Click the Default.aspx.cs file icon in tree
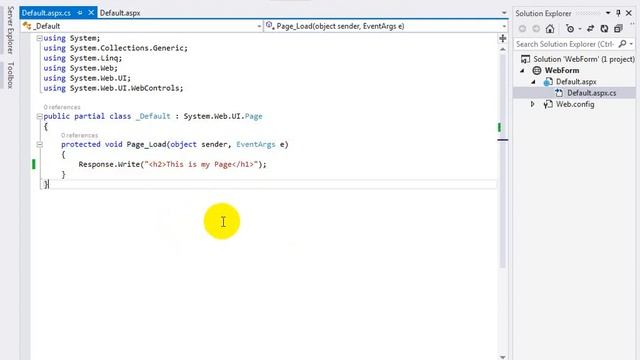This screenshot has width=640, height=360. click(x=559, y=93)
